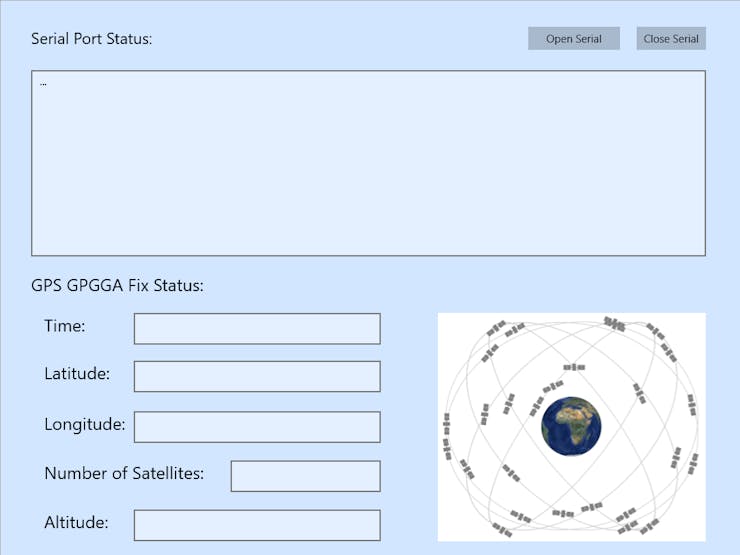The image size is (740, 555).
Task: Click the 'Serial Port Status:' label
Action: [92, 39]
